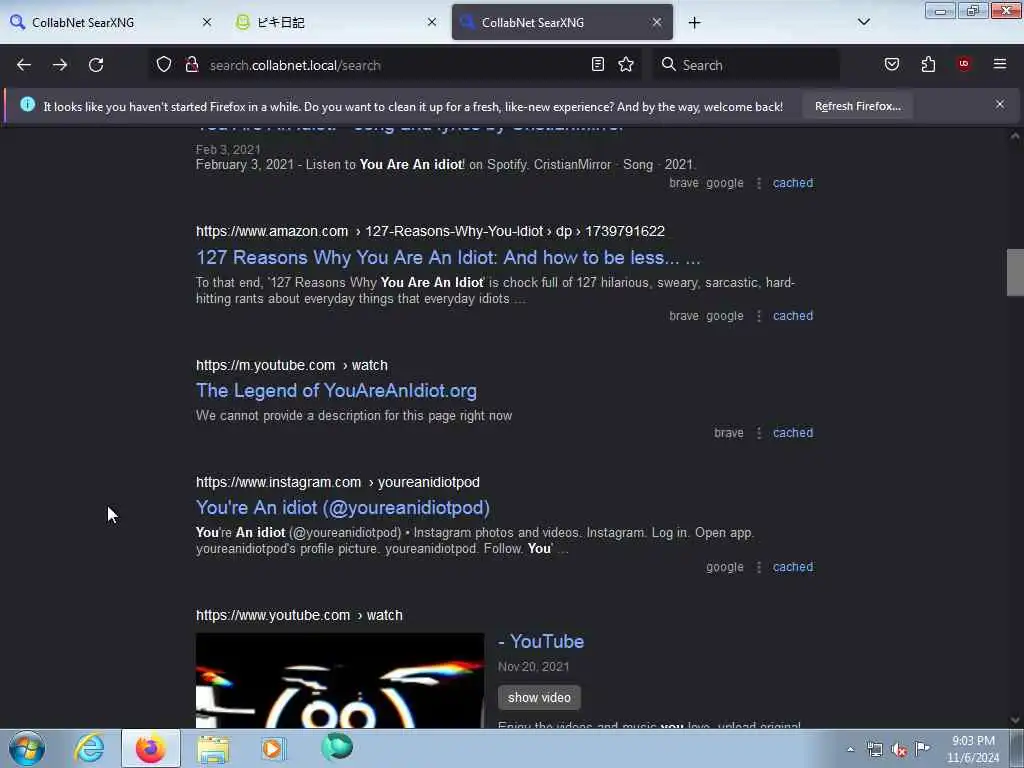1024x768 pixels.
Task: Click the amazon.com result URL text
Action: click(430, 231)
